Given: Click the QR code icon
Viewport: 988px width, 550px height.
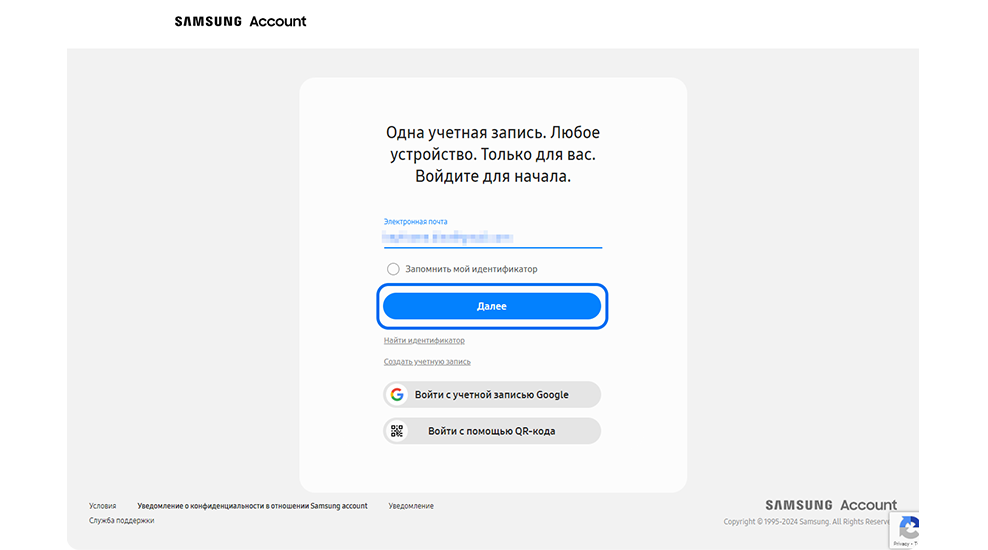Looking at the screenshot, I should tap(397, 431).
